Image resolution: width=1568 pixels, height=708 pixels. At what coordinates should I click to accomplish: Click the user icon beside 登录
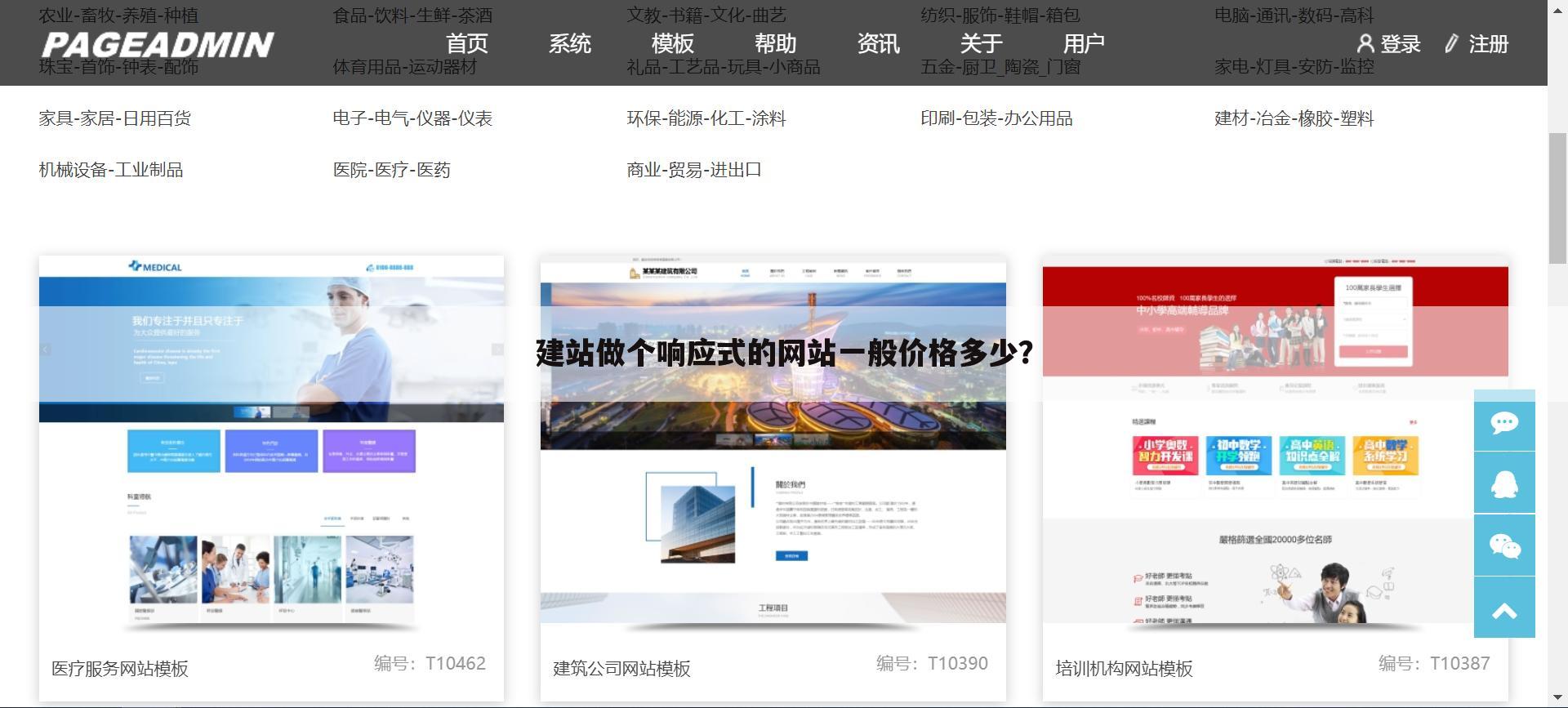1365,43
